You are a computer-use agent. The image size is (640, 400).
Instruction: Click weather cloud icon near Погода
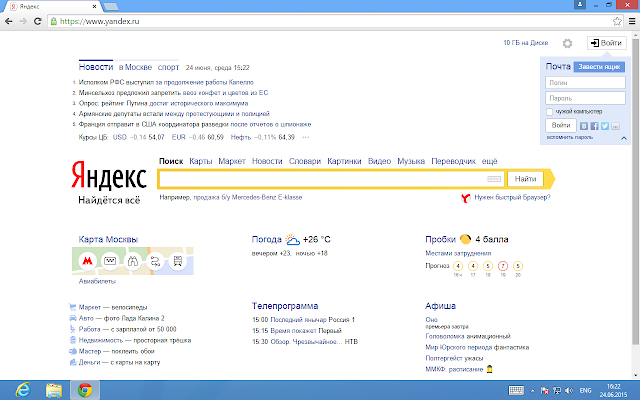click(293, 239)
